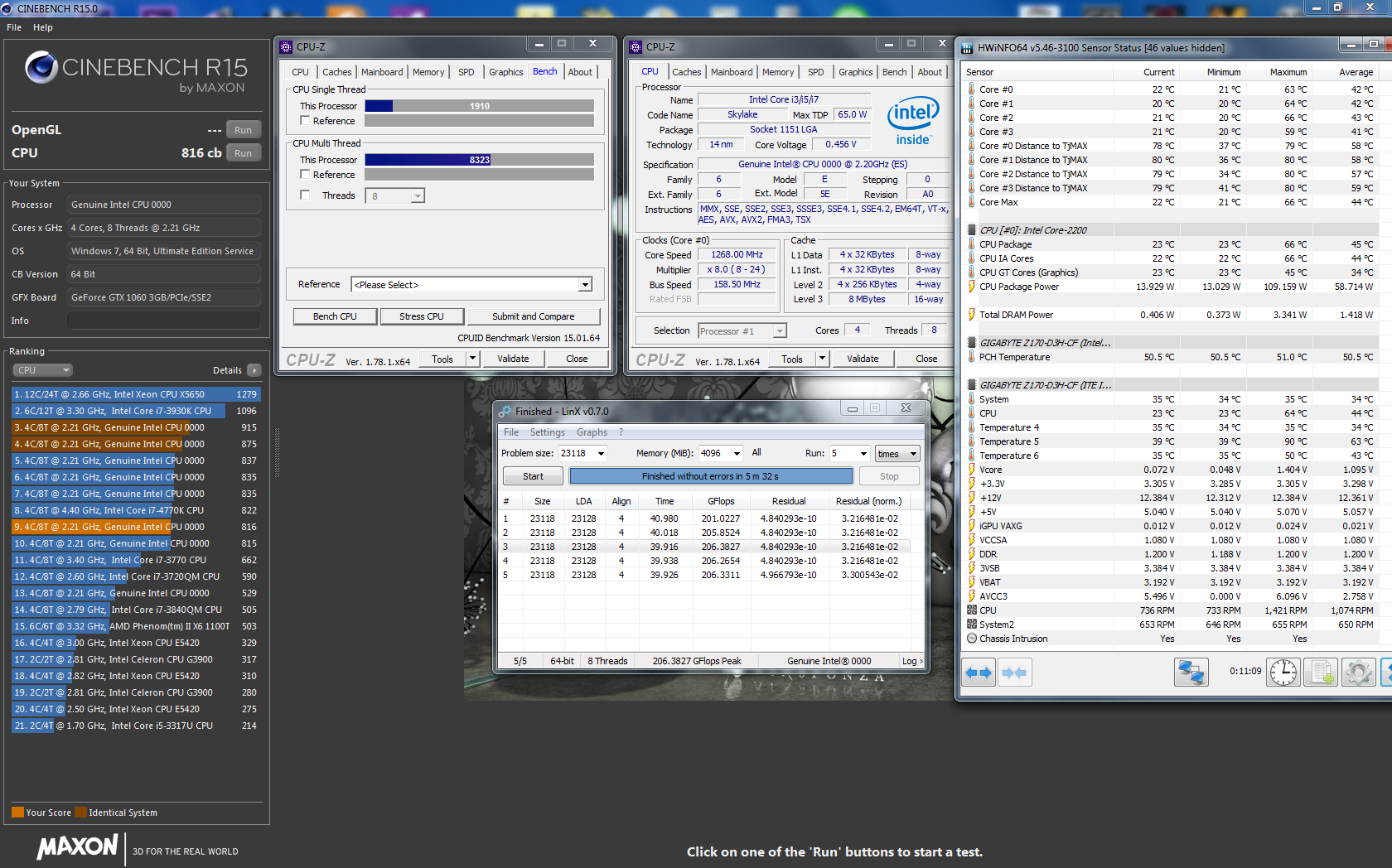Open the Threads count dropdown
The width and height of the screenshot is (1392, 868).
[418, 196]
